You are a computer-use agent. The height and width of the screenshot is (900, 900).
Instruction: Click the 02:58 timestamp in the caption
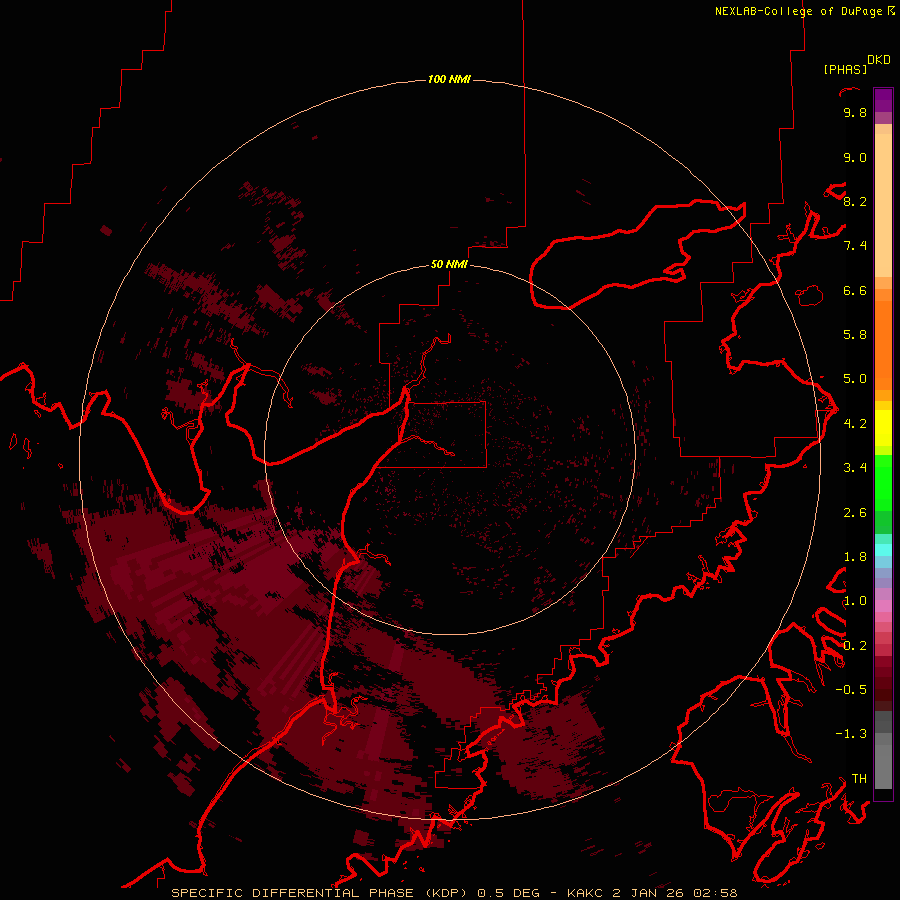pos(715,893)
